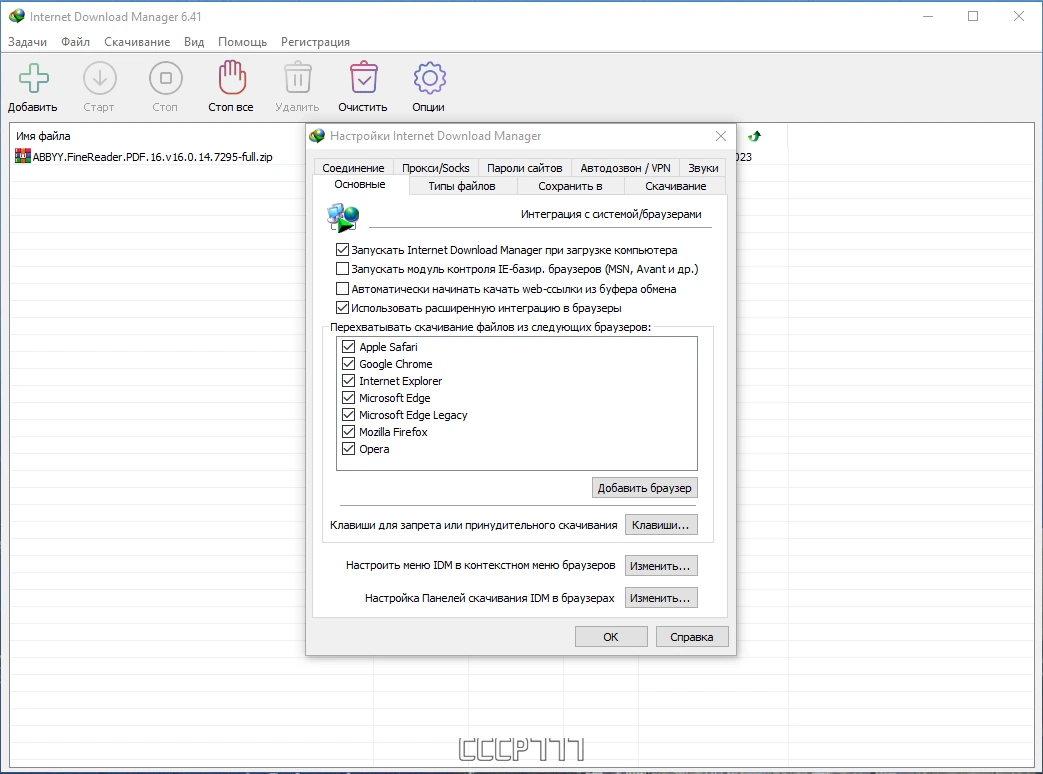
Task: Click the Старт download toolbar icon
Action: (x=99, y=78)
